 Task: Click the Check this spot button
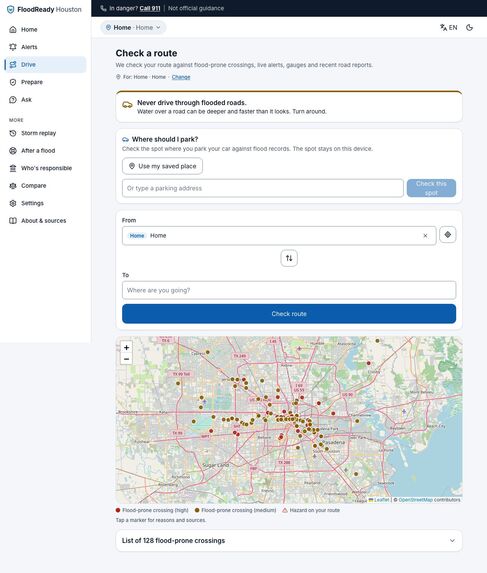431,188
